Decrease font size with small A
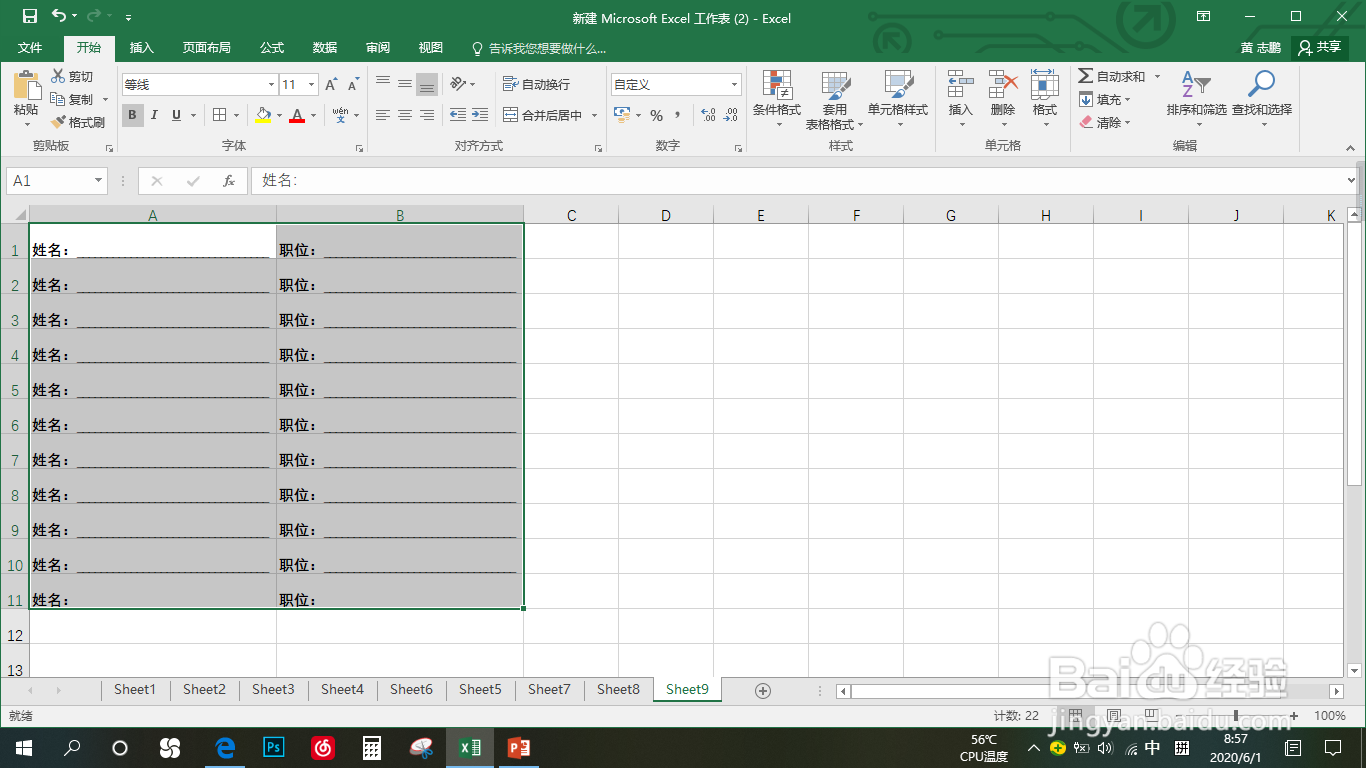The width and height of the screenshot is (1366, 768). coord(355,85)
